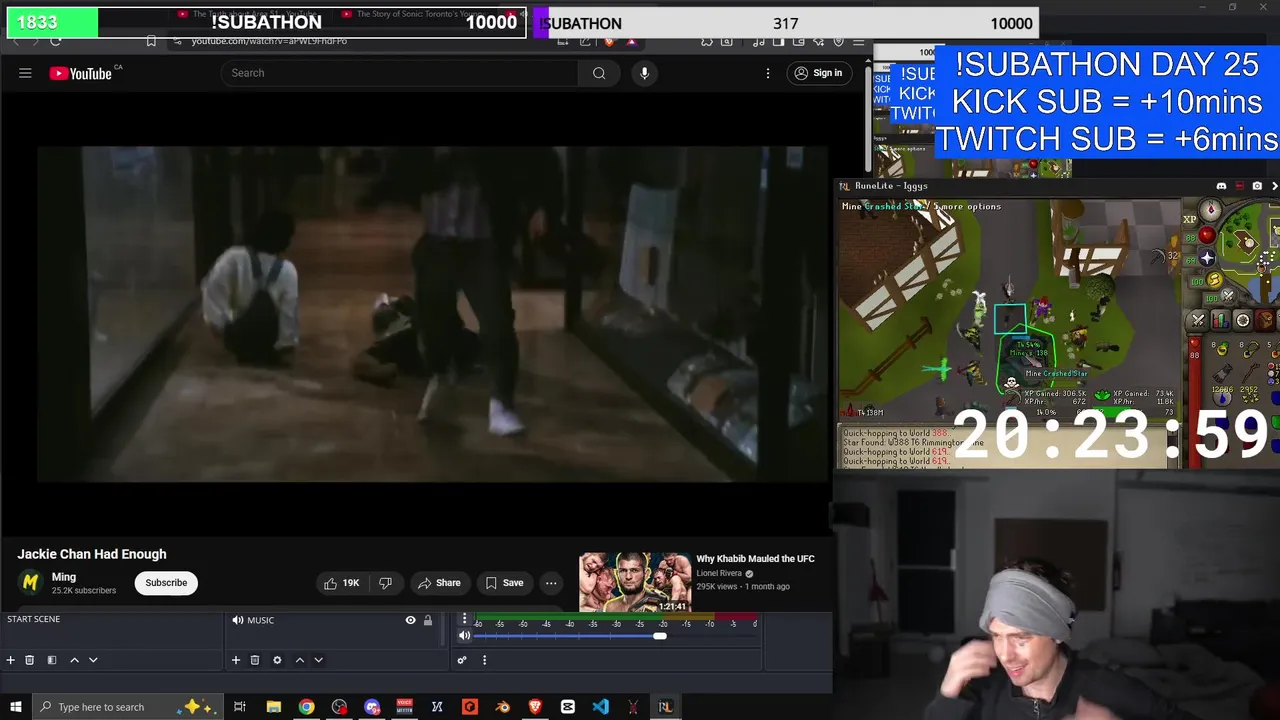Open audio mixer three-dot menu
Screen dimensions: 1280x720
[484, 660]
